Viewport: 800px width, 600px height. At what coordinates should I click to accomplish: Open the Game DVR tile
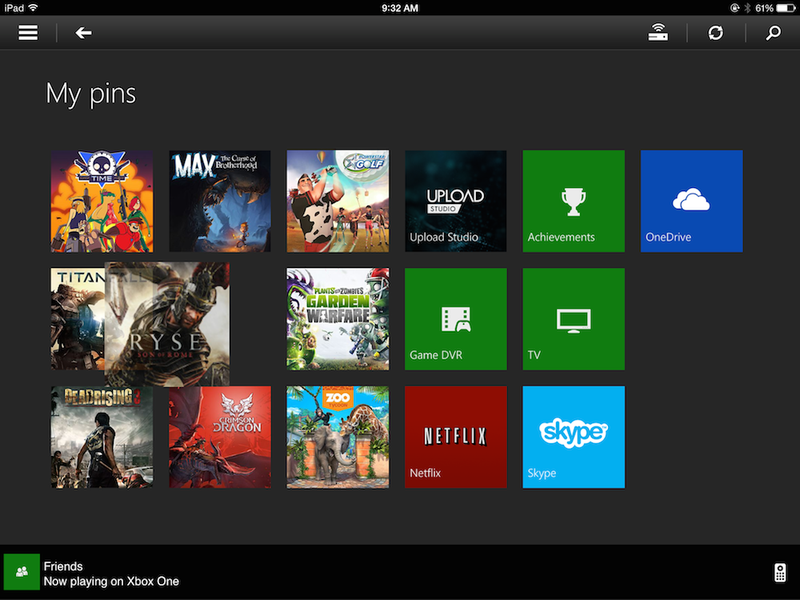pyautogui.click(x=456, y=319)
